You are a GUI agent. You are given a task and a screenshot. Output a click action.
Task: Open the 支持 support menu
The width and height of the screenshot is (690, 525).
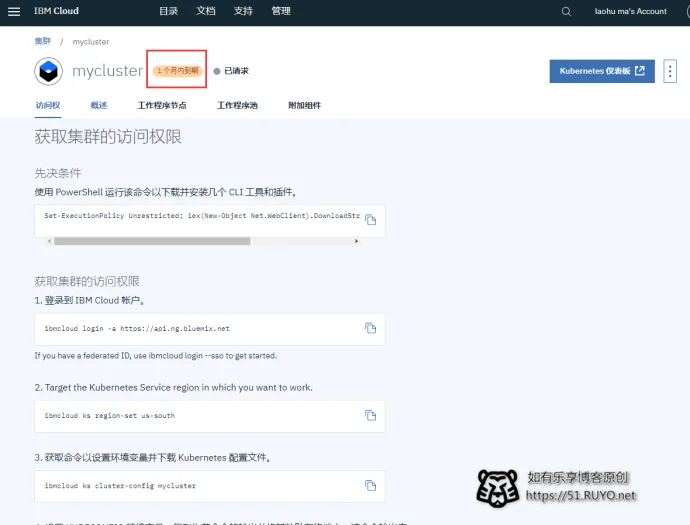point(243,11)
